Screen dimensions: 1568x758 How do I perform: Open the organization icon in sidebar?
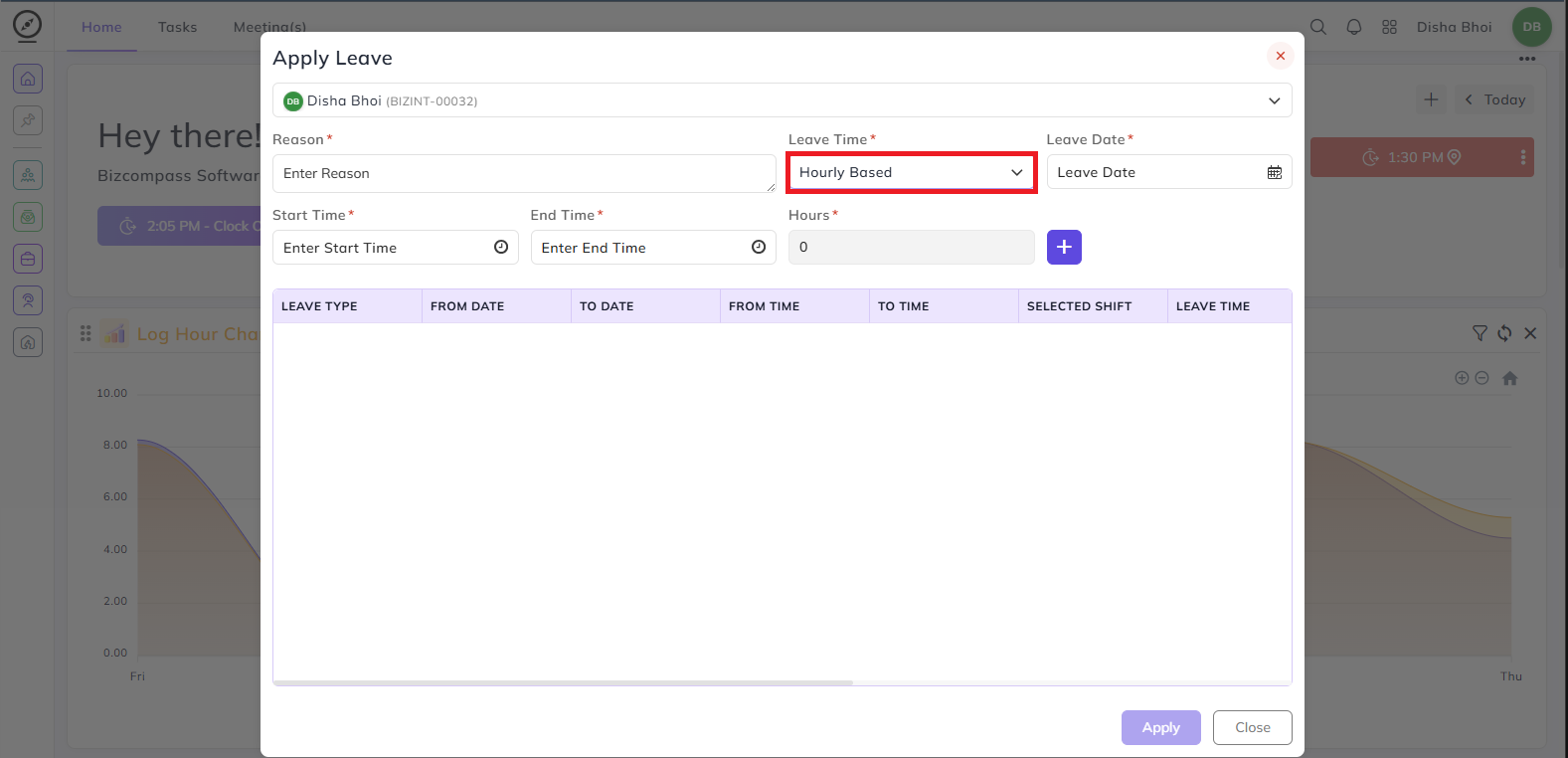(28, 175)
